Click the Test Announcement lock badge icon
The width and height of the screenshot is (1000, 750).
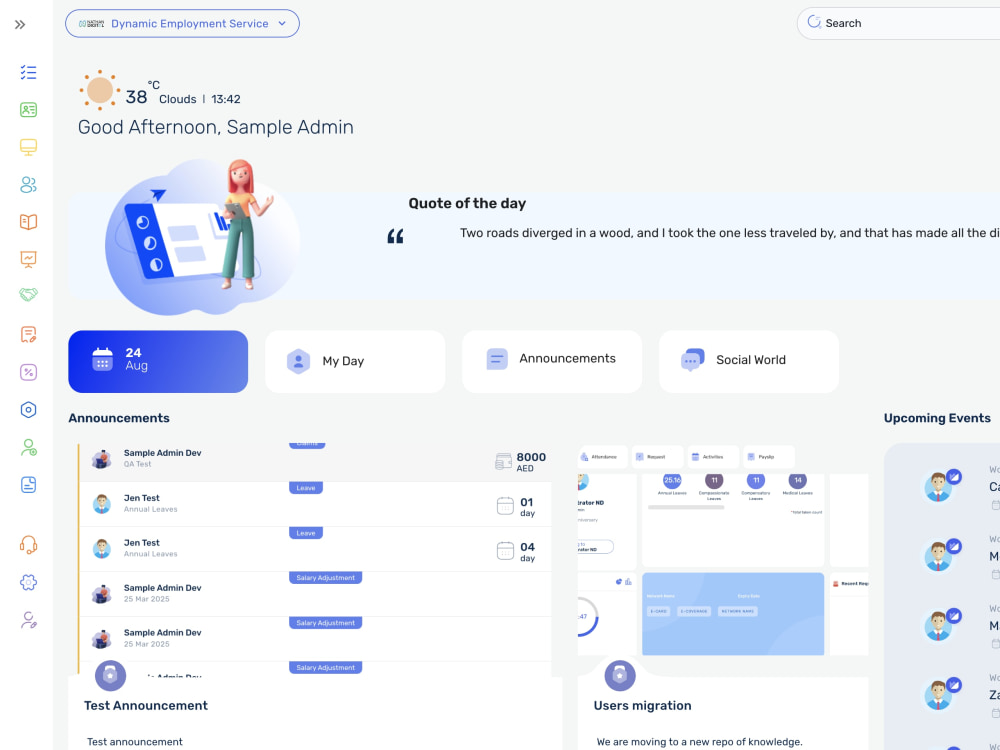[110, 675]
